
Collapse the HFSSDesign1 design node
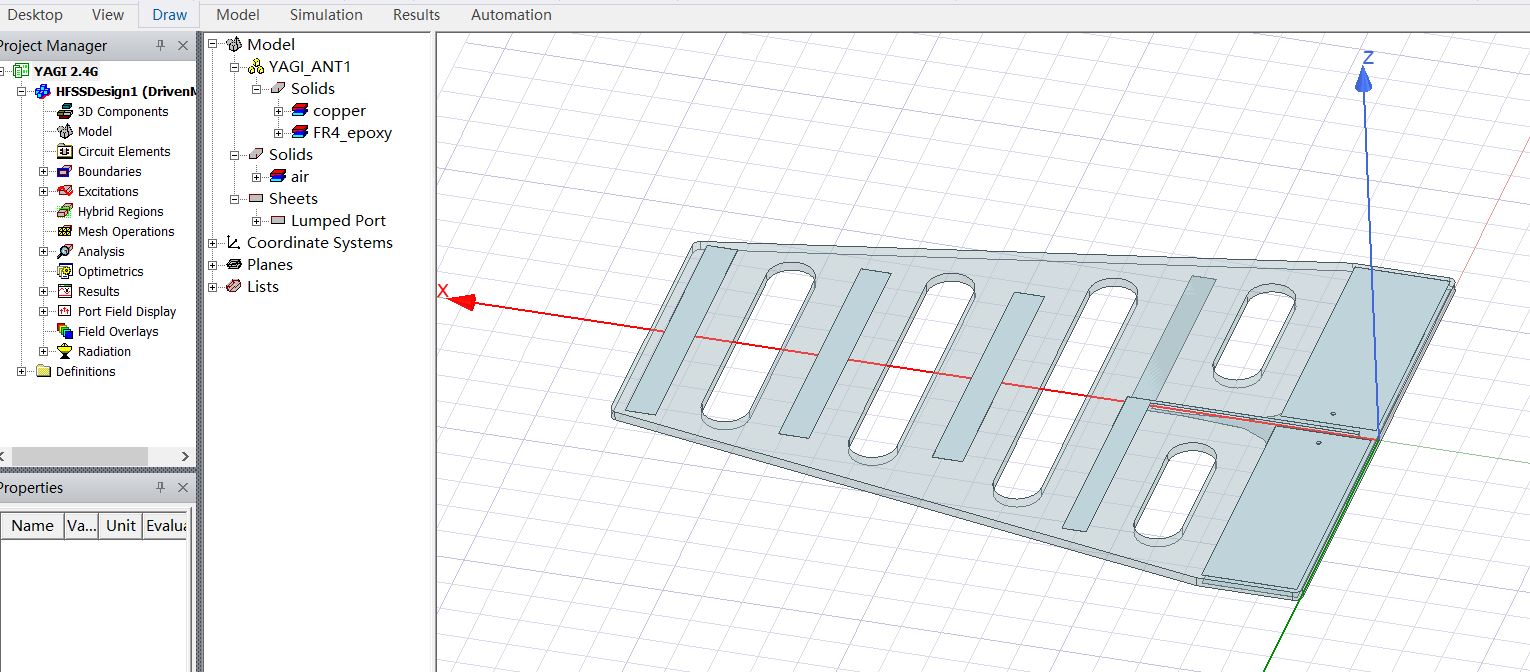tap(22, 91)
